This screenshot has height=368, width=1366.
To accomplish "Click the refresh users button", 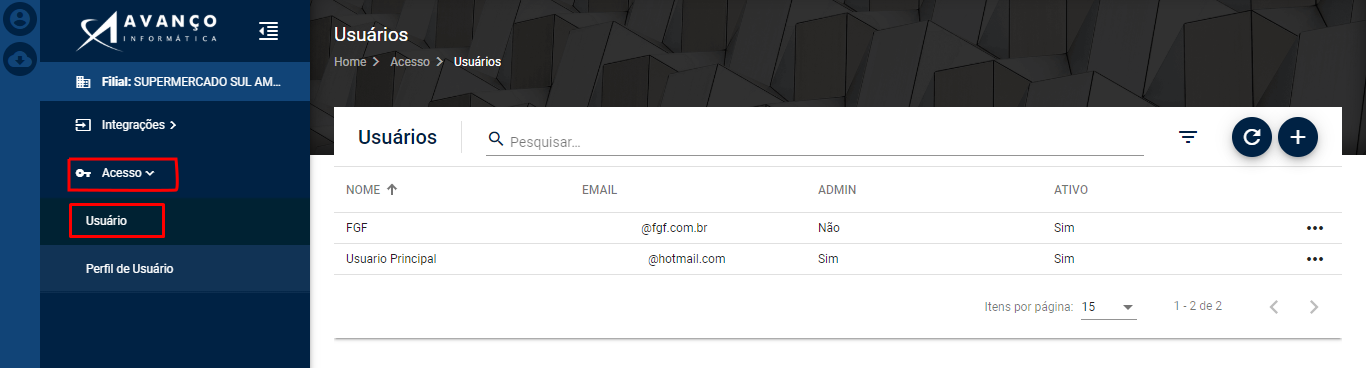I will tap(1252, 137).
